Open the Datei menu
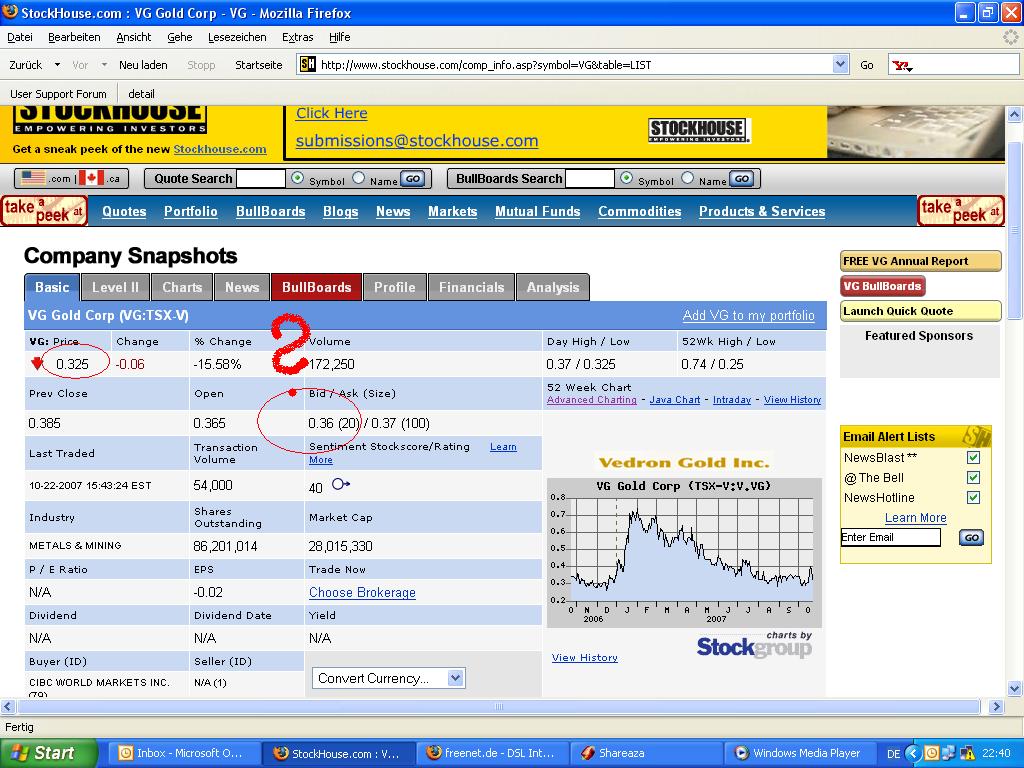The height and width of the screenshot is (768, 1024). pos(20,37)
